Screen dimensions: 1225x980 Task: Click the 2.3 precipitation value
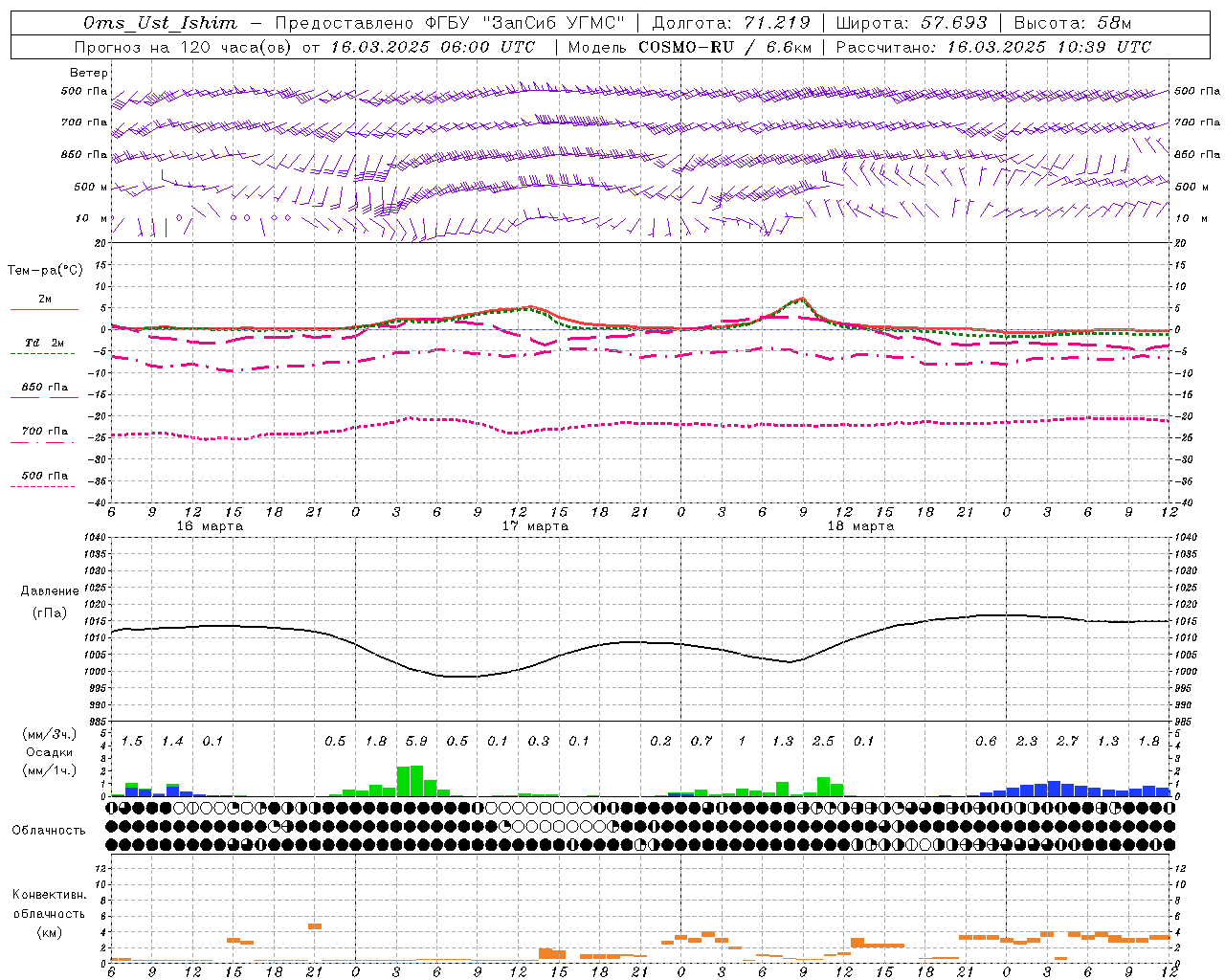[1027, 742]
